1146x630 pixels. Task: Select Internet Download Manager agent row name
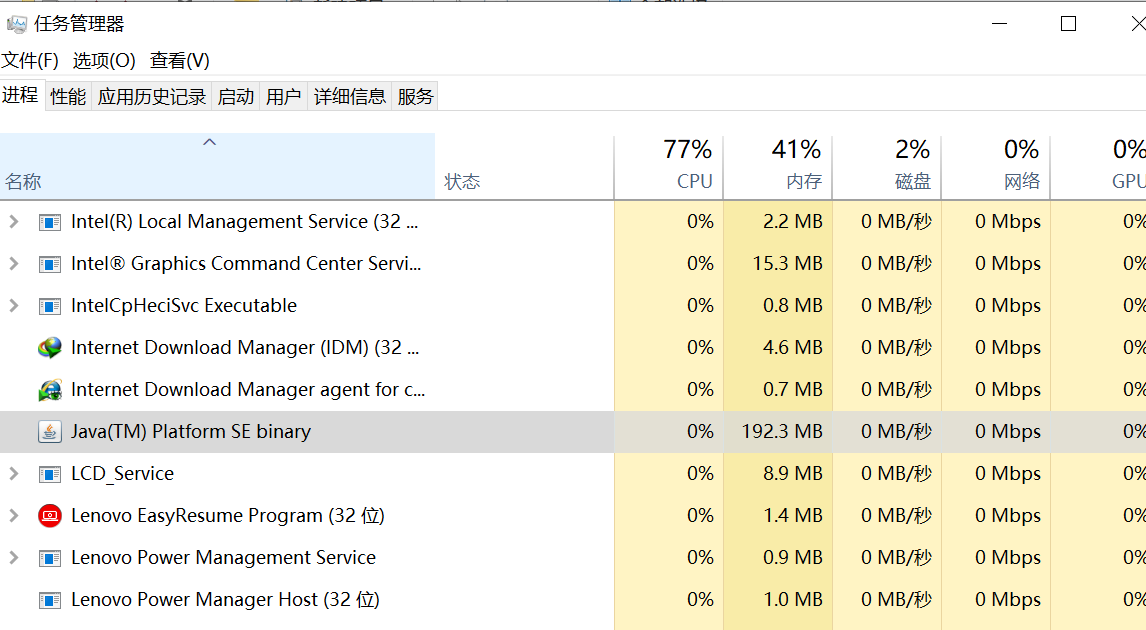pyautogui.click(x=248, y=390)
